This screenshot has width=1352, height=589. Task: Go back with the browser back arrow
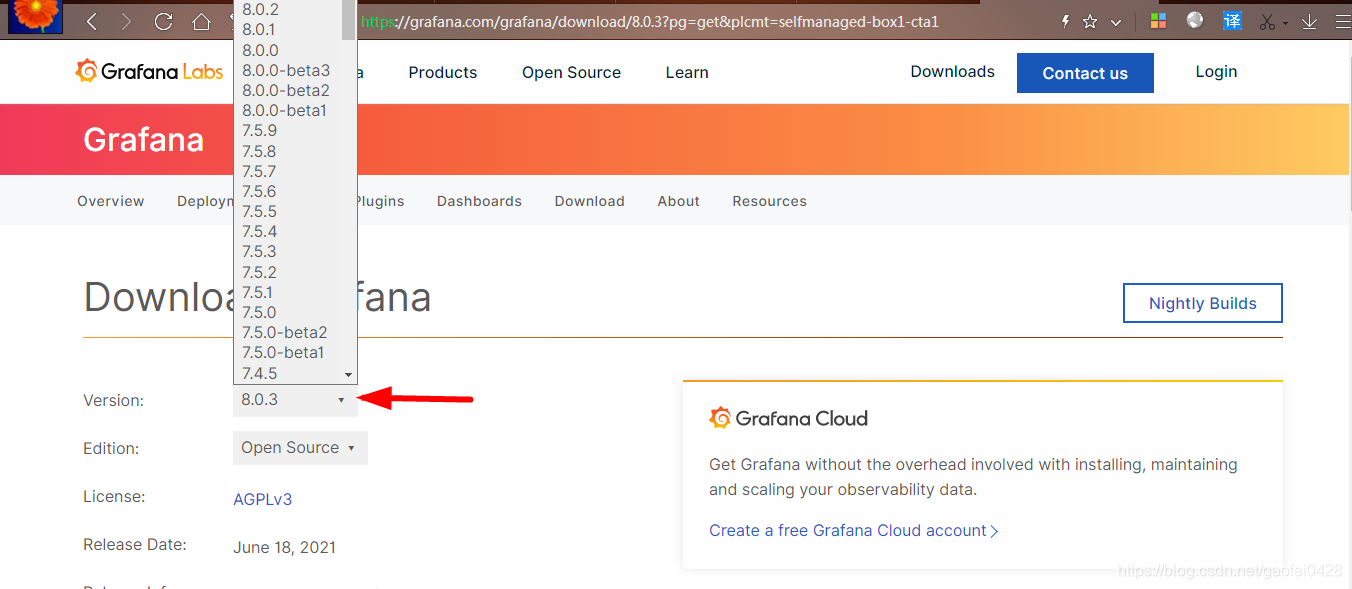point(92,21)
